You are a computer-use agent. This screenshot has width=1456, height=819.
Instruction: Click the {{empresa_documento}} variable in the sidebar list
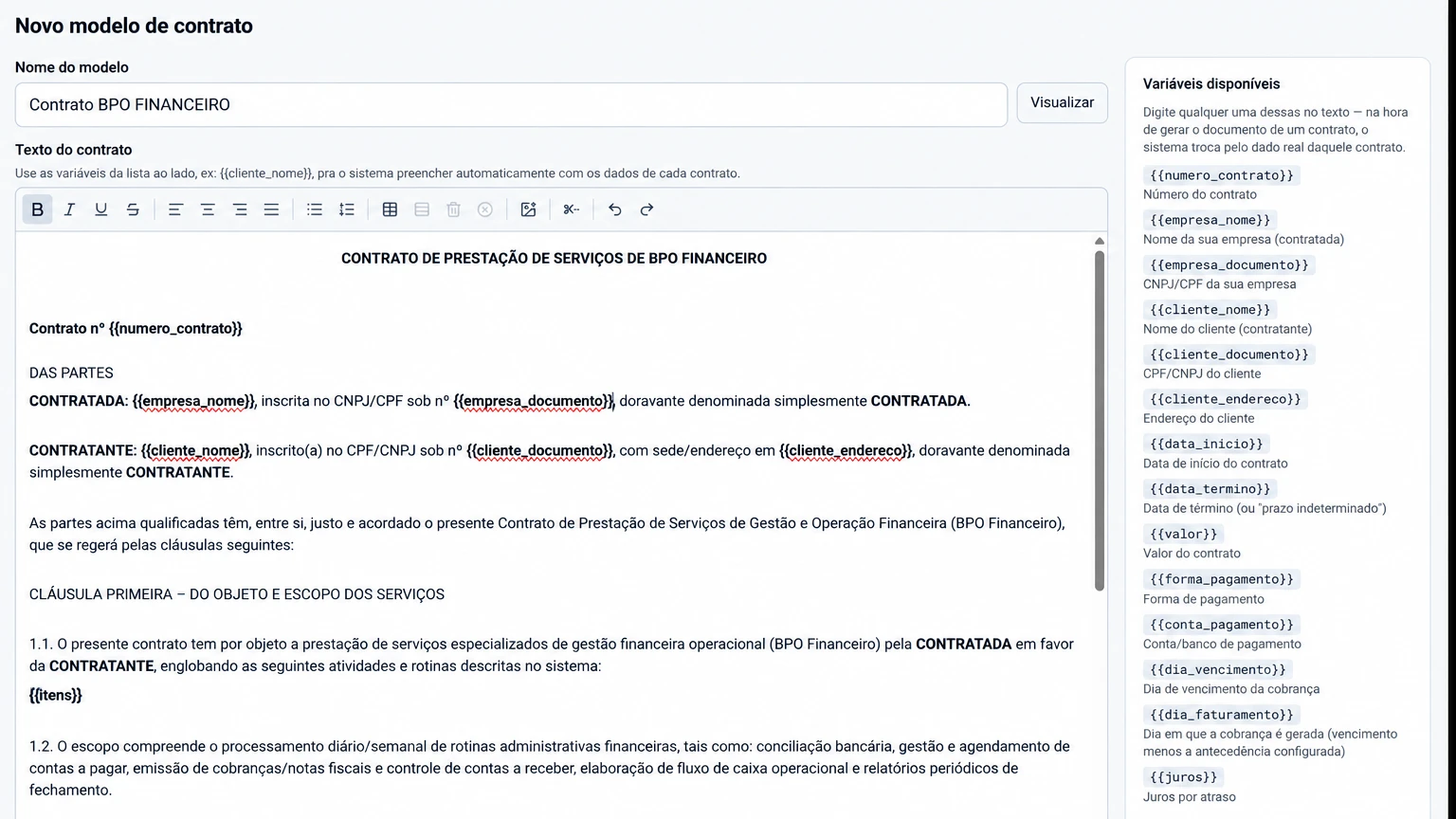pos(1228,264)
